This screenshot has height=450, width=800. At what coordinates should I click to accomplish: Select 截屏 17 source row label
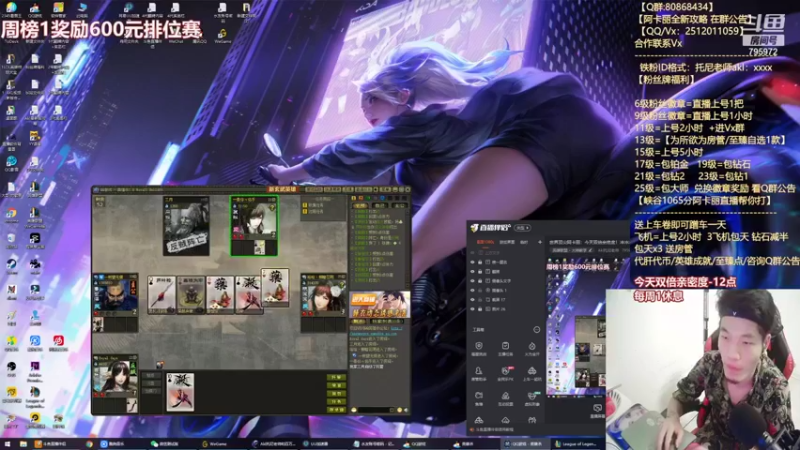(498, 299)
